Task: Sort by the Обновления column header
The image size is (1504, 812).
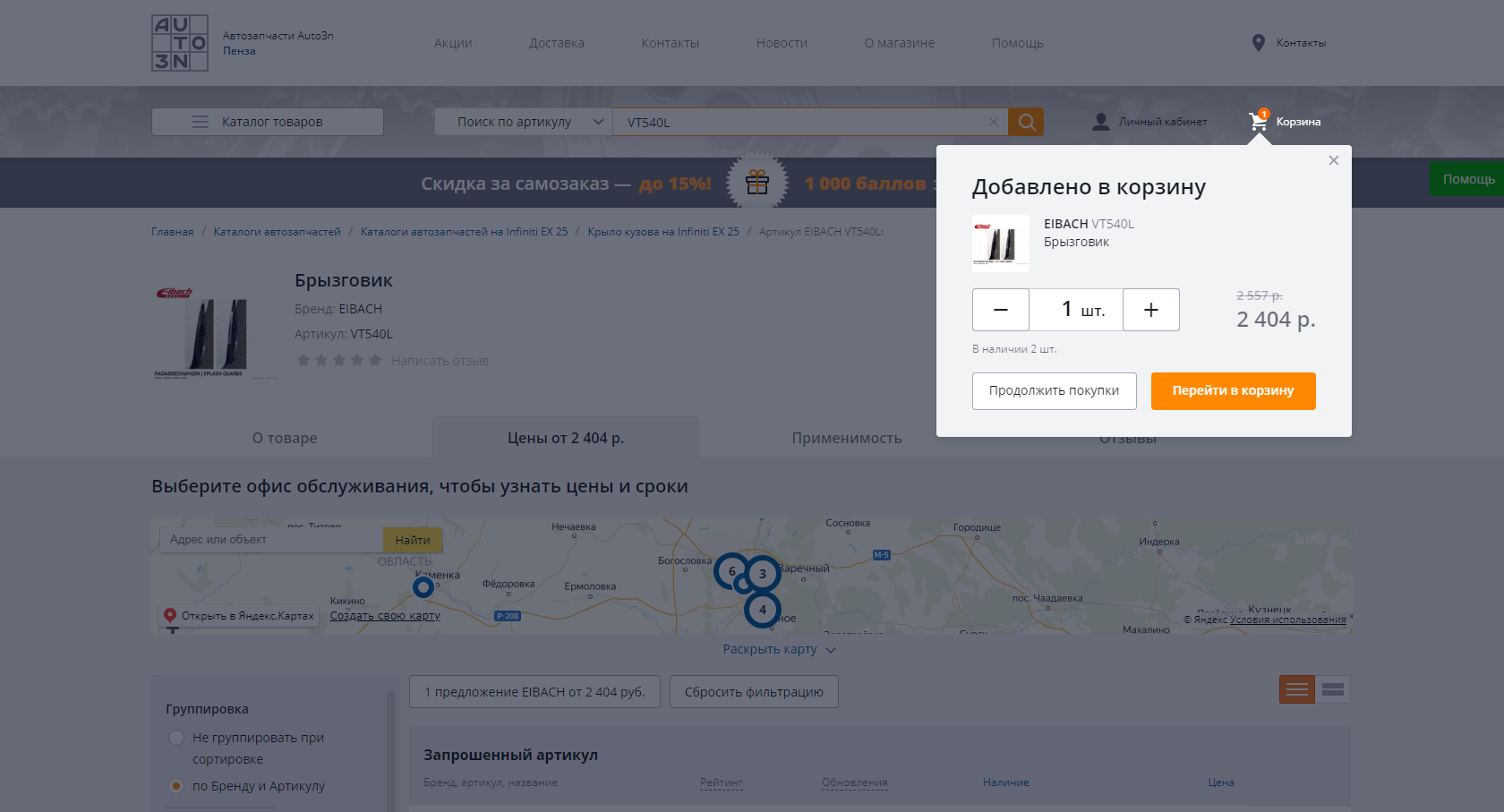Action: click(x=855, y=782)
